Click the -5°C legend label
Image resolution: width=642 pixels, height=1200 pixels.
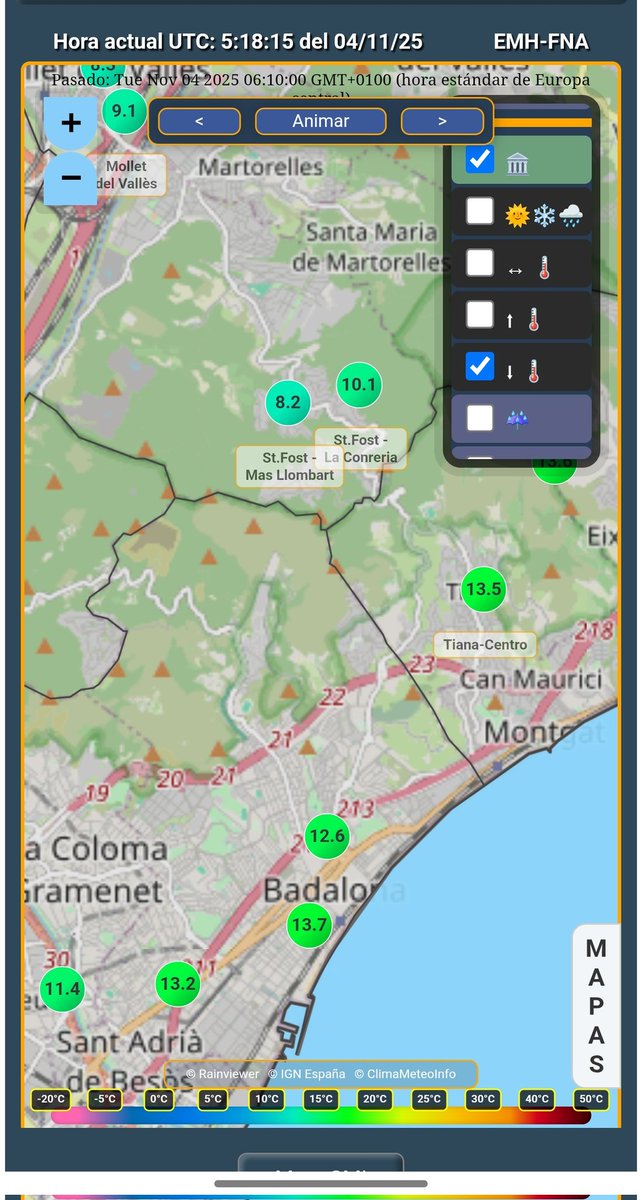coord(105,1099)
